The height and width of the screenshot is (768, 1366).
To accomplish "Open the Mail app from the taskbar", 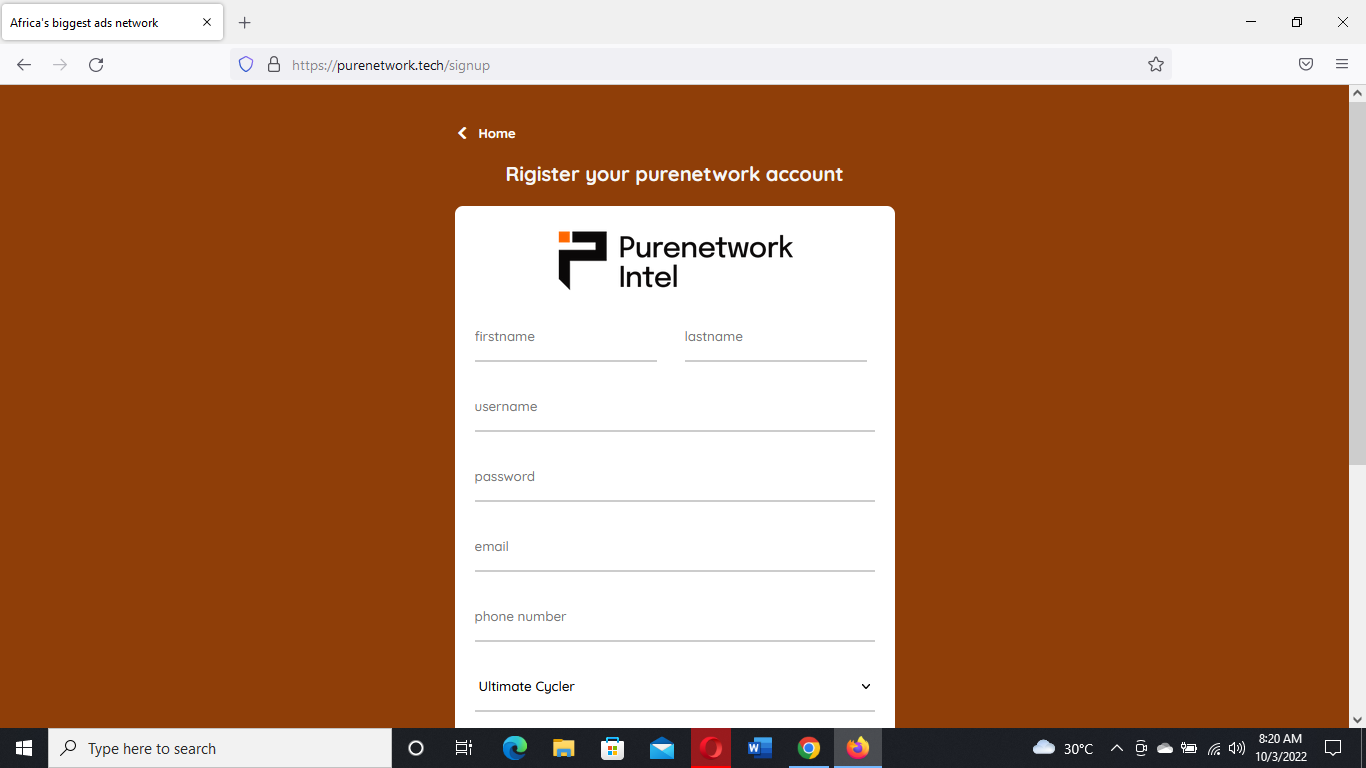I will [662, 748].
